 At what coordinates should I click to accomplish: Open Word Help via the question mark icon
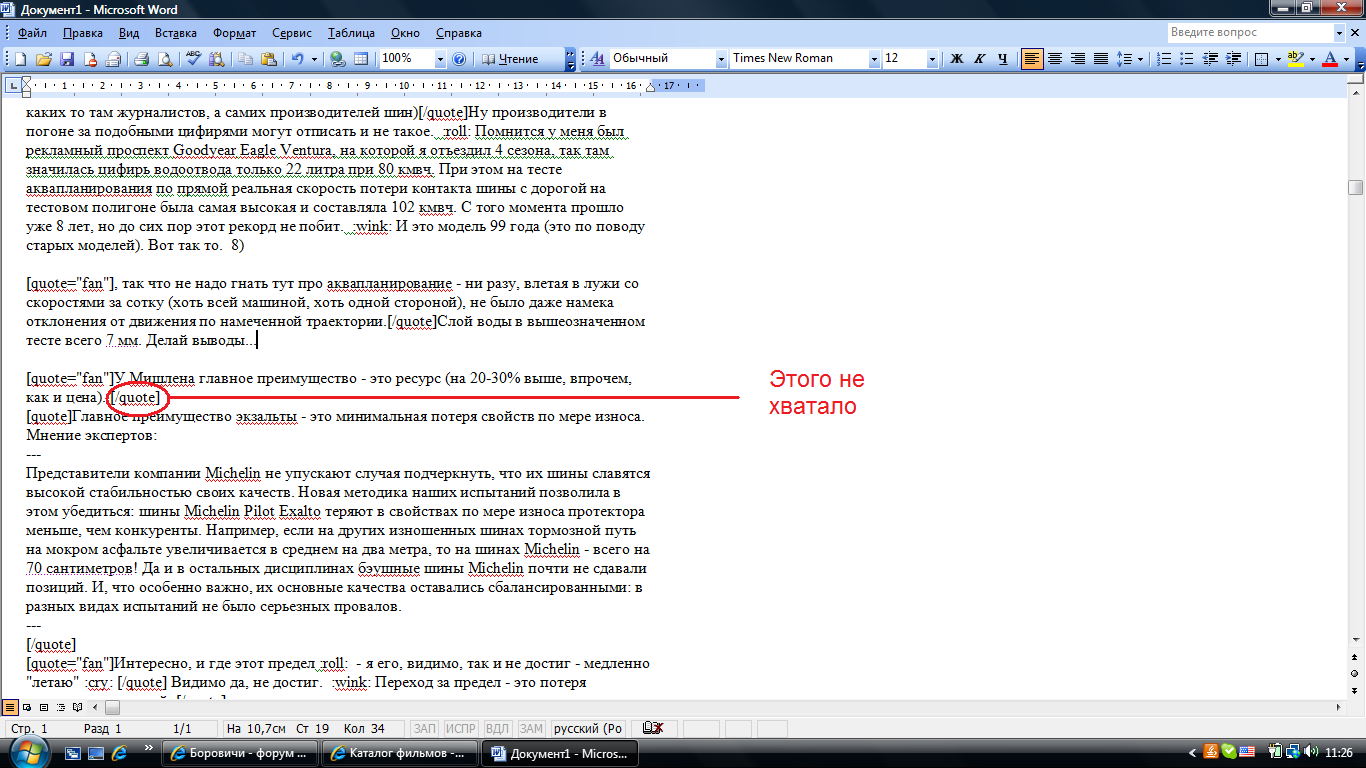tap(459, 59)
